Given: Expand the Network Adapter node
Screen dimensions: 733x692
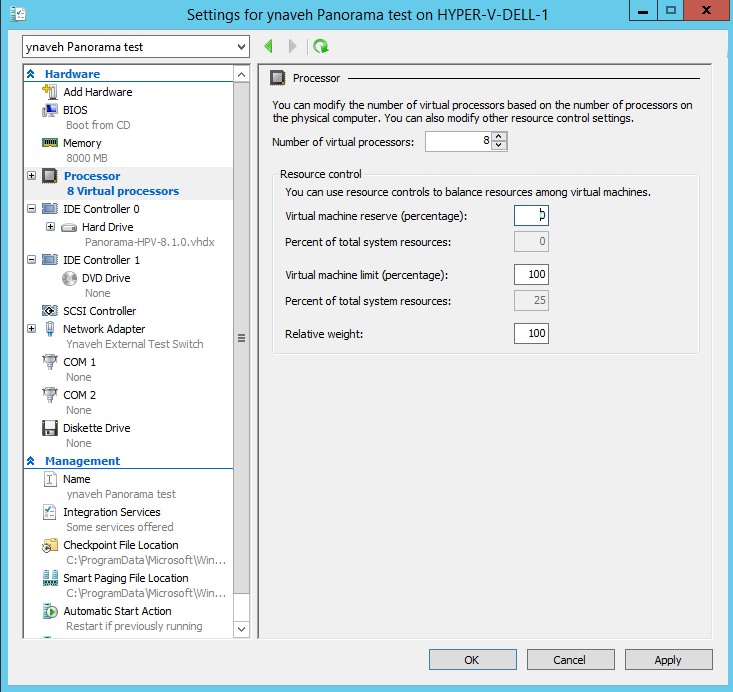Looking at the screenshot, I should (x=32, y=329).
